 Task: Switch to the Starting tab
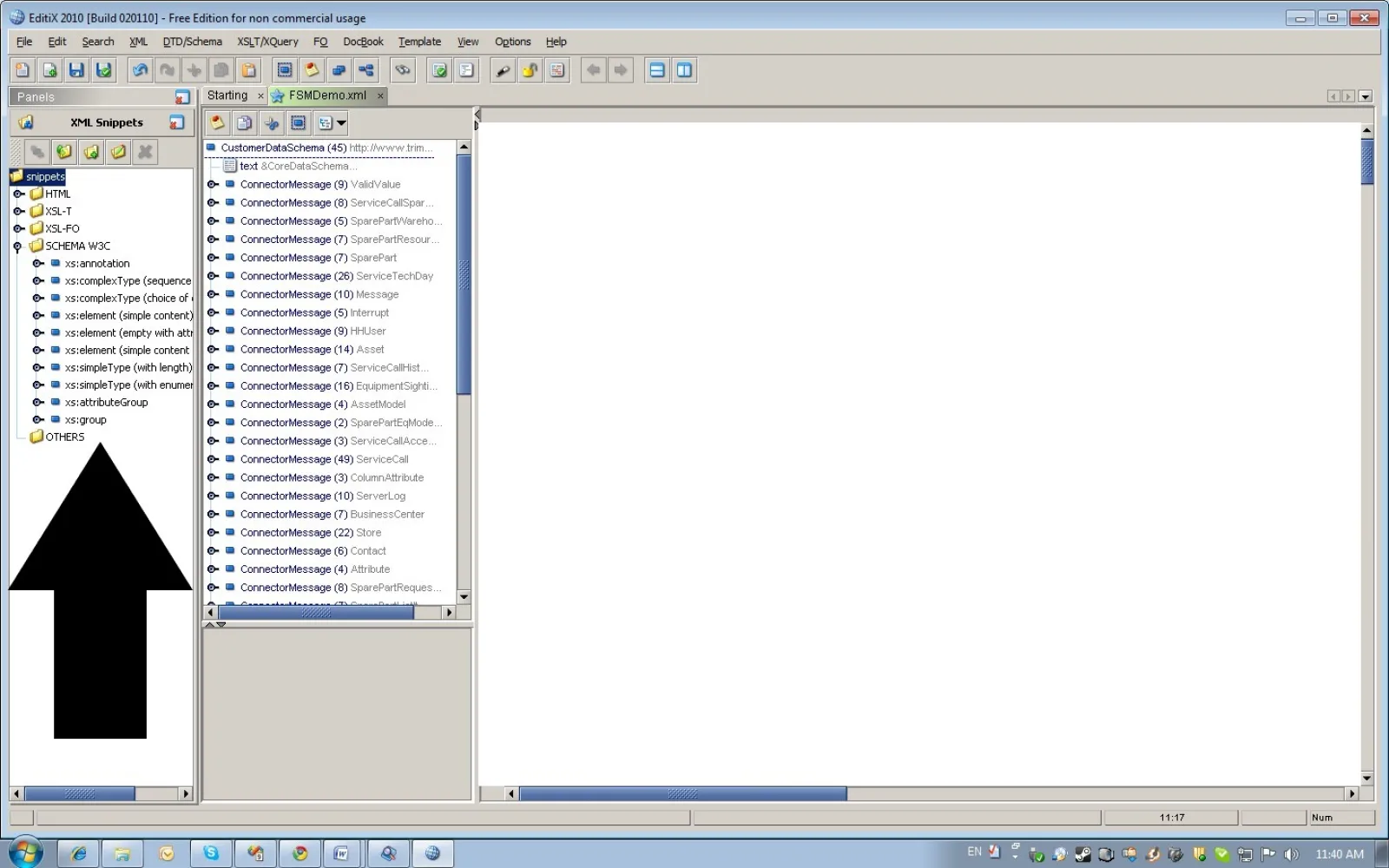(227, 95)
